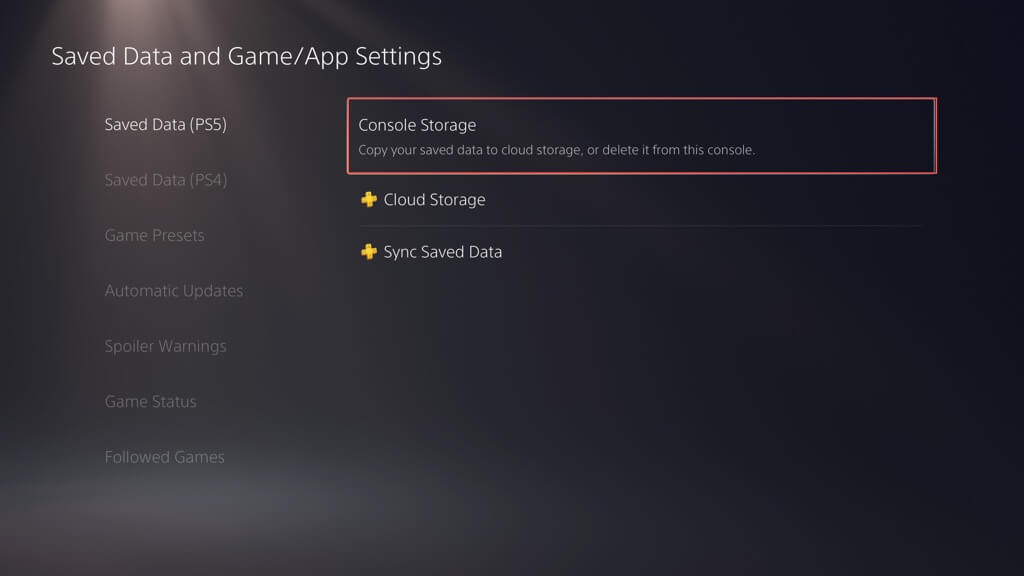Click the Saved Data and Game/App Settings title

[246, 56]
